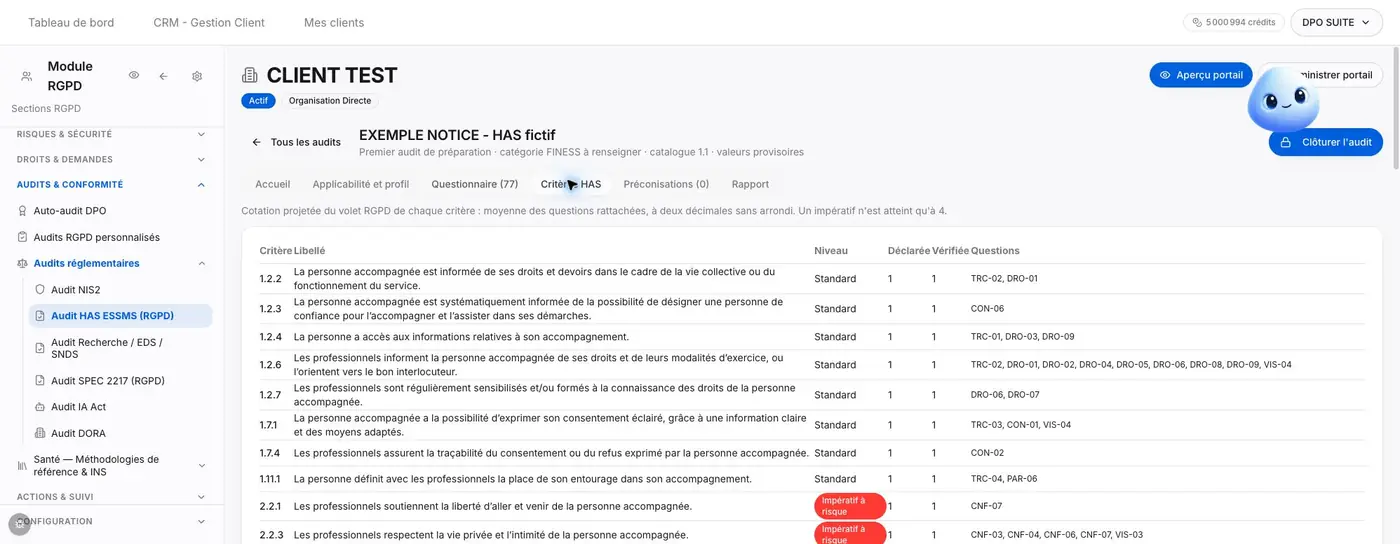This screenshot has height=544, width=1400.
Task: Open CRM - Gestion Client menu
Action: click(x=209, y=22)
